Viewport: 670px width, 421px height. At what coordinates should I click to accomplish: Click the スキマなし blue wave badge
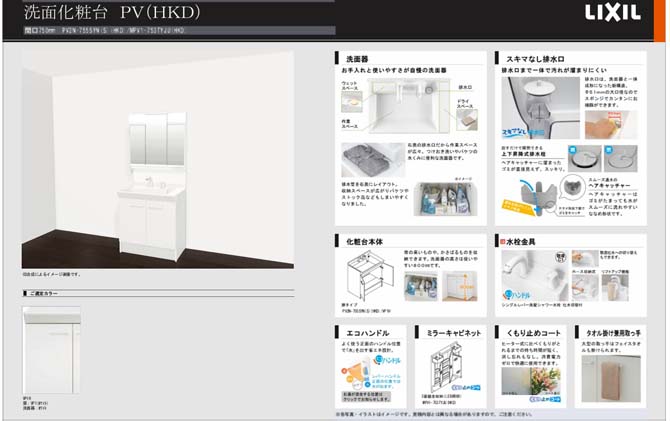pyautogui.click(x=522, y=132)
